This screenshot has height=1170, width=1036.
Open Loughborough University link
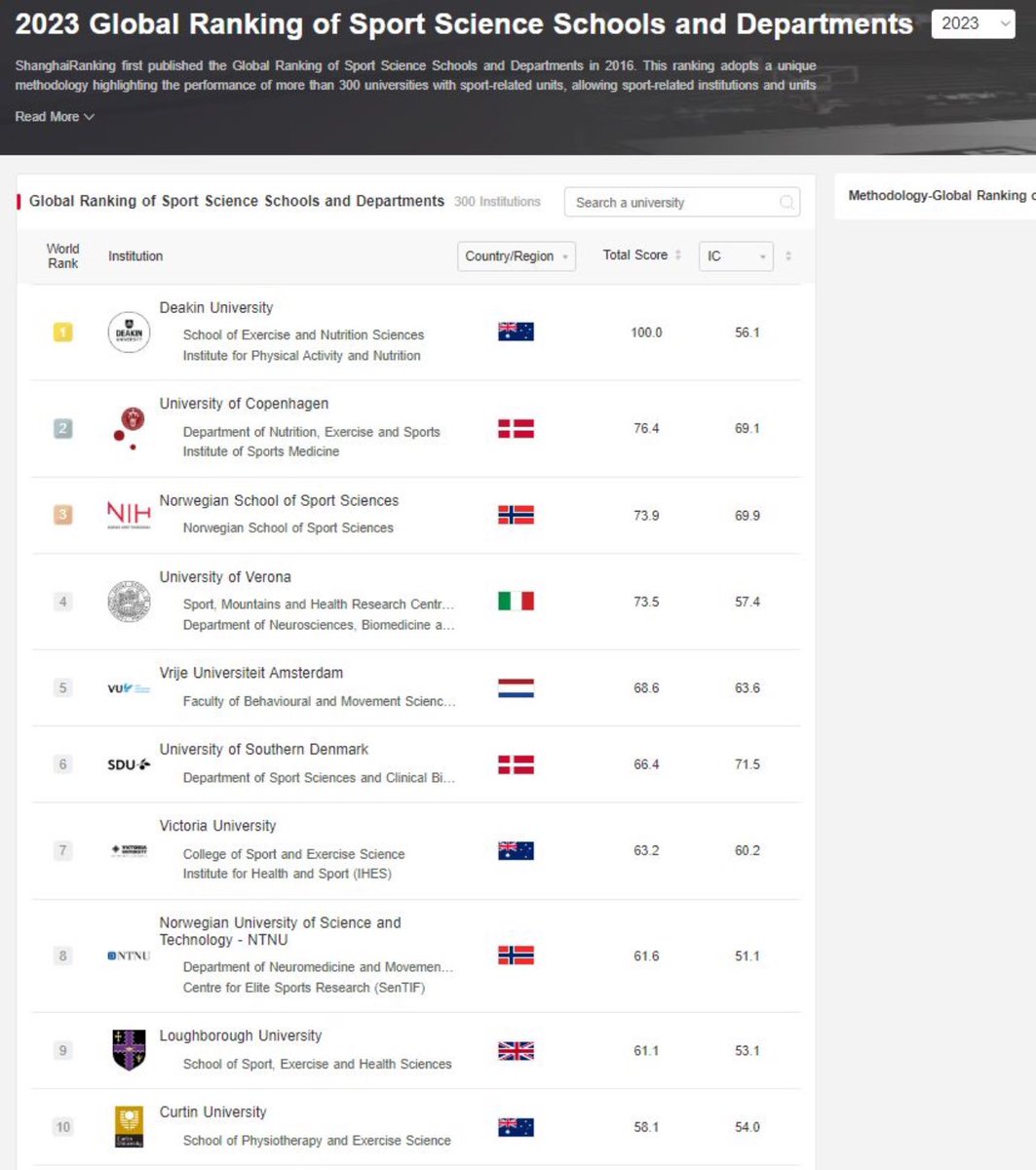coord(241,1035)
